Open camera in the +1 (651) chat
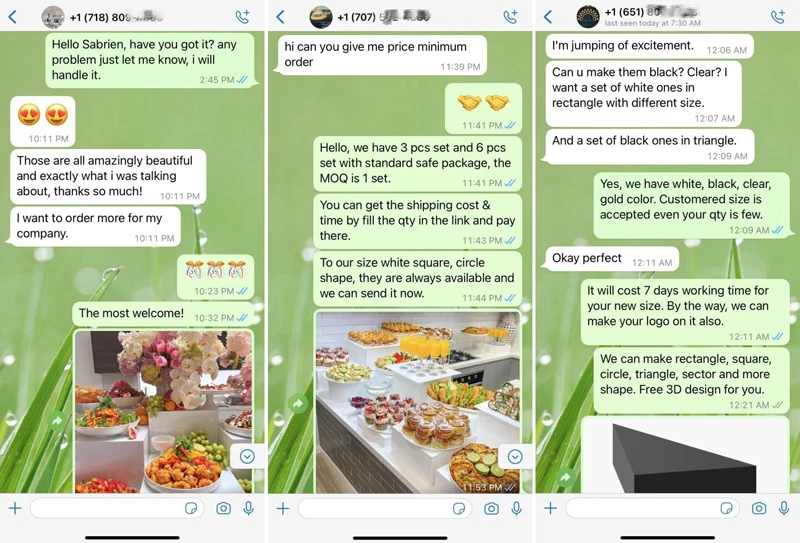 pyautogui.click(x=759, y=508)
